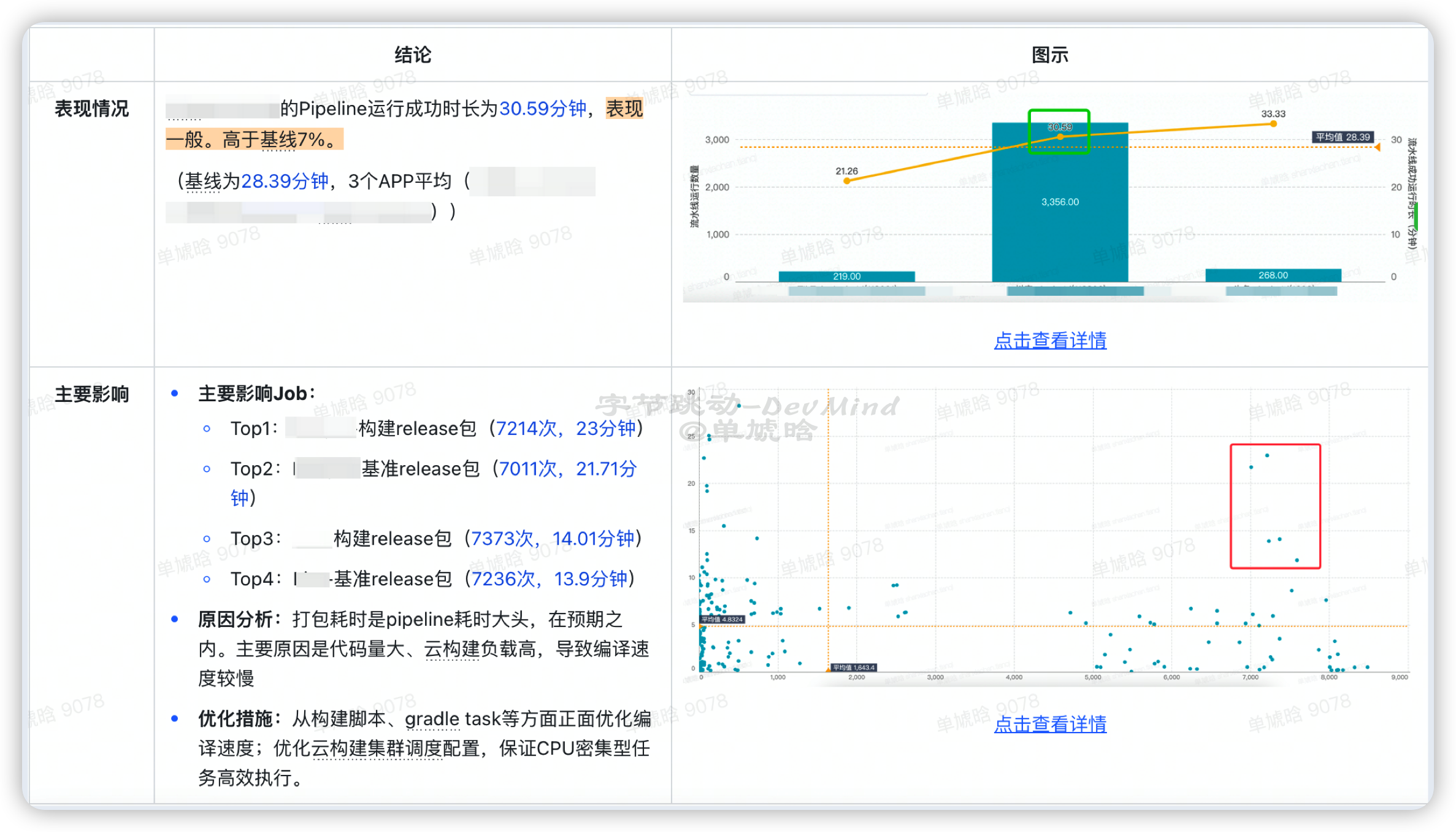
Task: Select the red box highlighting scatter outliers
Action: tap(1275, 504)
